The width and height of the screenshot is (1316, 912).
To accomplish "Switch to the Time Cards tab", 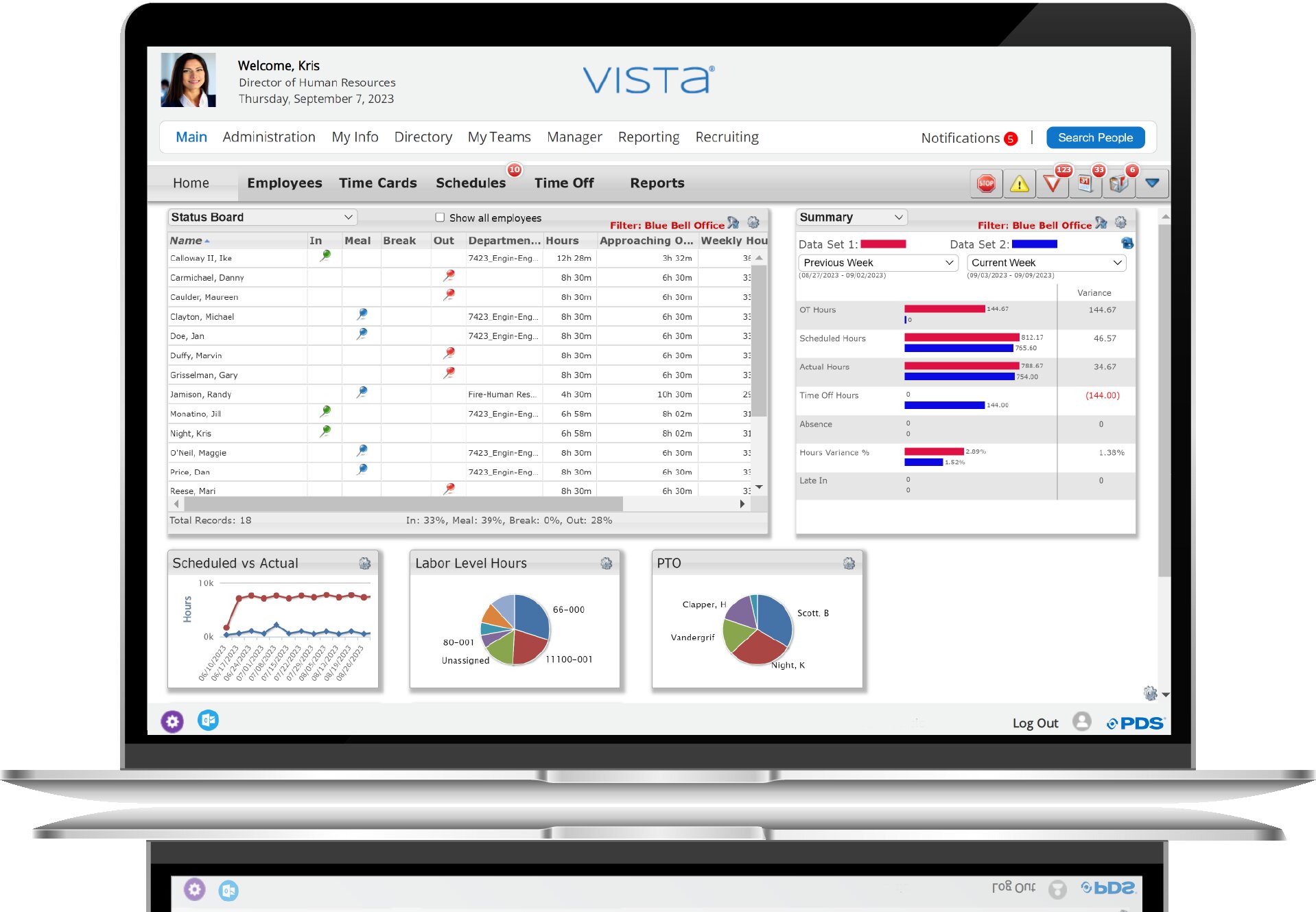I will pyautogui.click(x=377, y=183).
